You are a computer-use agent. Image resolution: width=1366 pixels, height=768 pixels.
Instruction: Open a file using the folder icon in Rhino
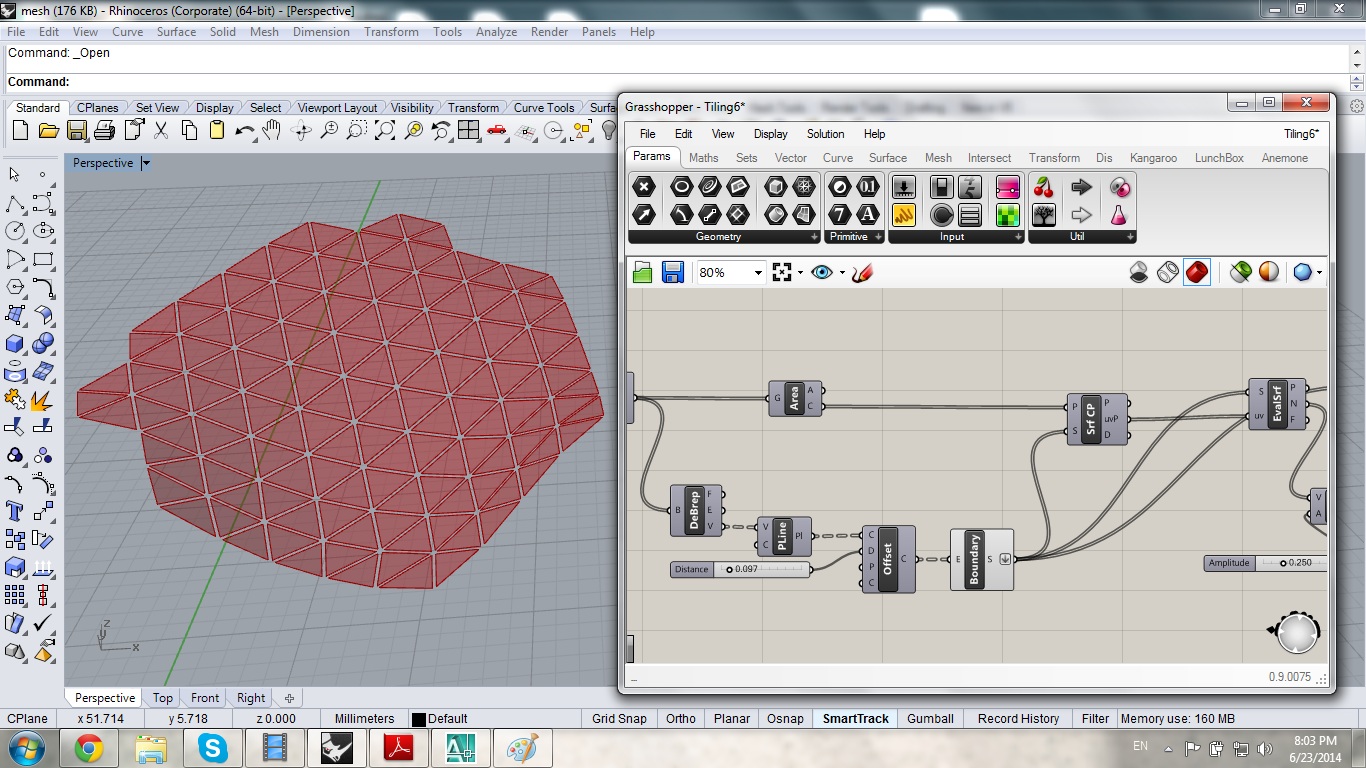pos(48,131)
